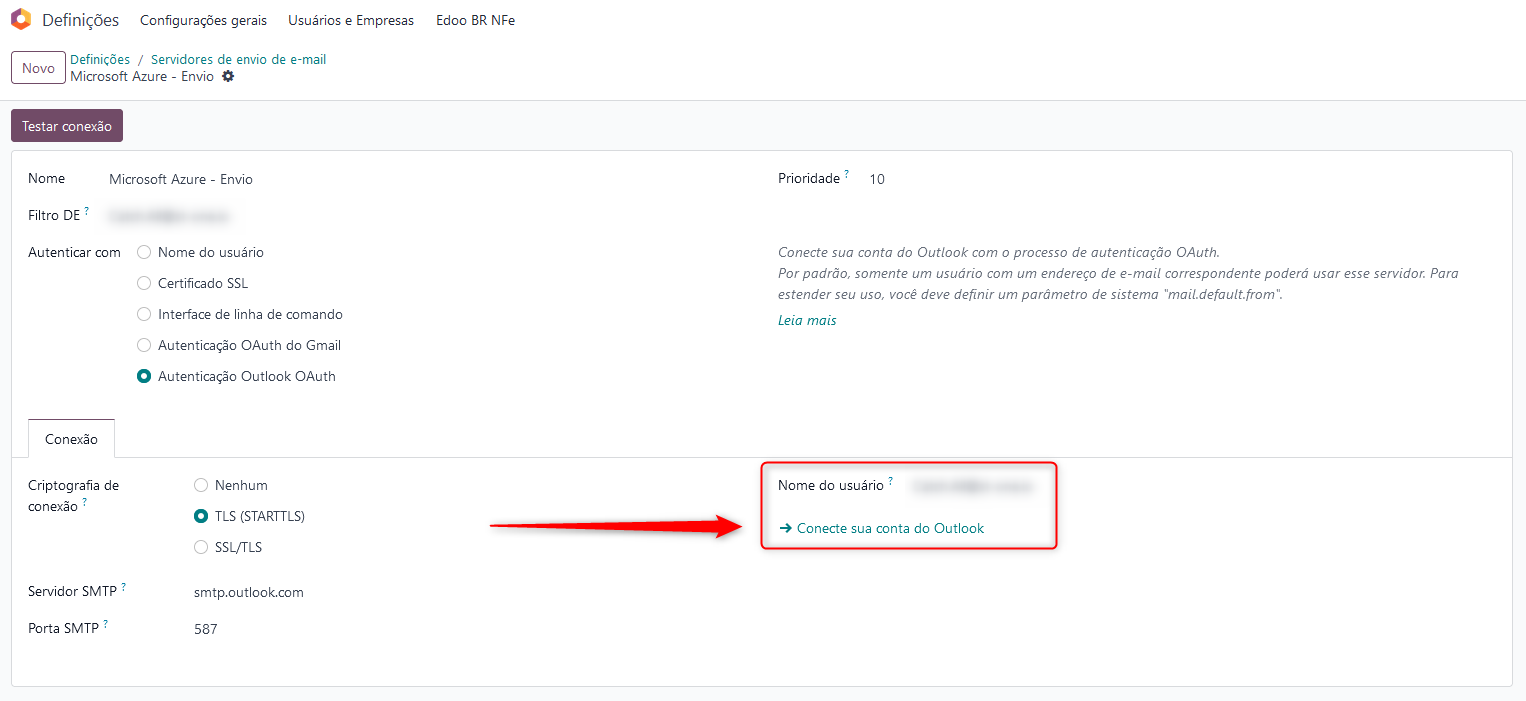Open the Edoo BR NFe menu
1526x701 pixels.
tap(476, 20)
